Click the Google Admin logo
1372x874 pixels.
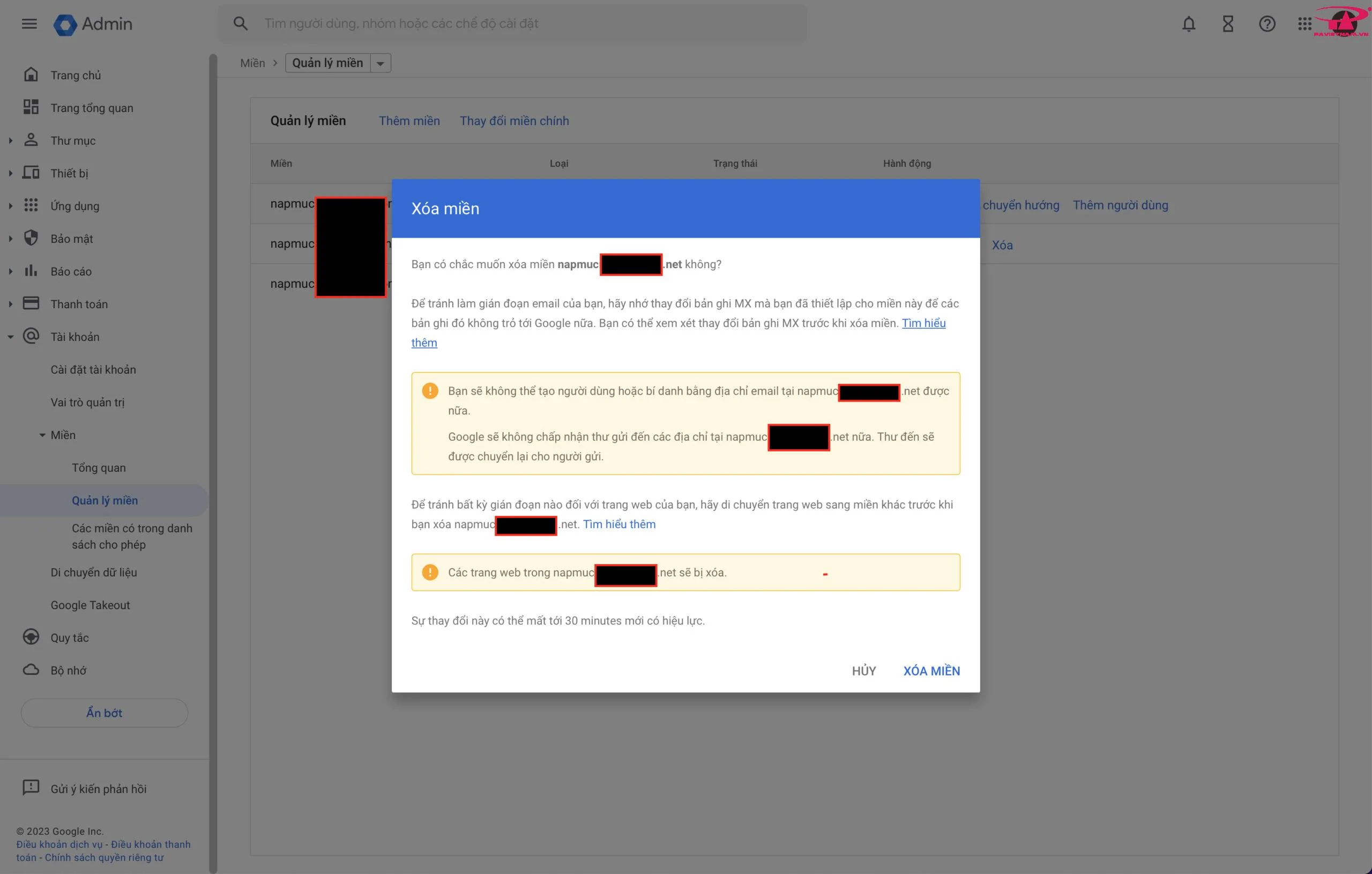pos(93,24)
